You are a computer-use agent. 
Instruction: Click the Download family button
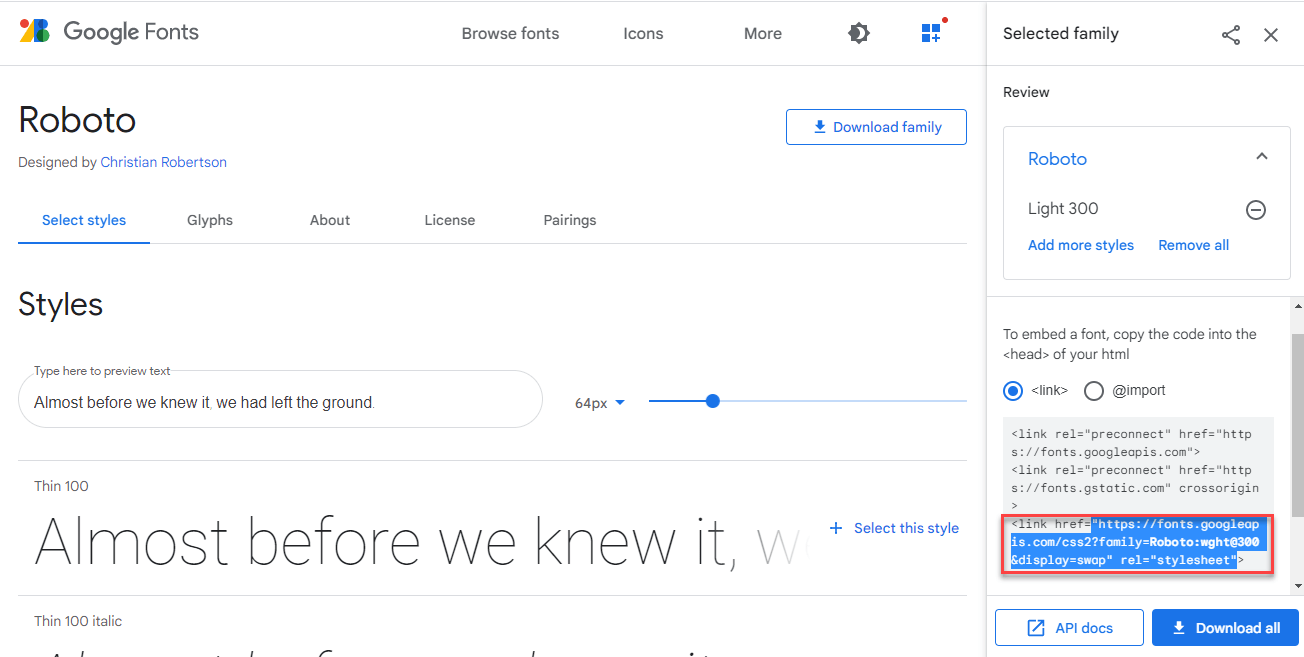coord(877,127)
